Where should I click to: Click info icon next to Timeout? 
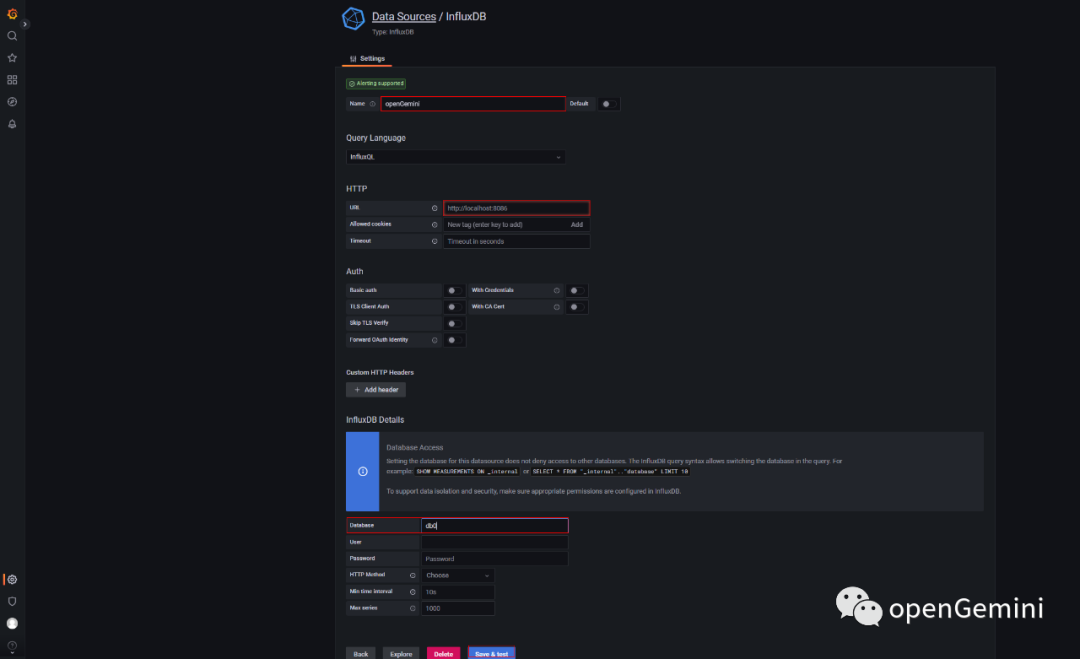pos(435,241)
